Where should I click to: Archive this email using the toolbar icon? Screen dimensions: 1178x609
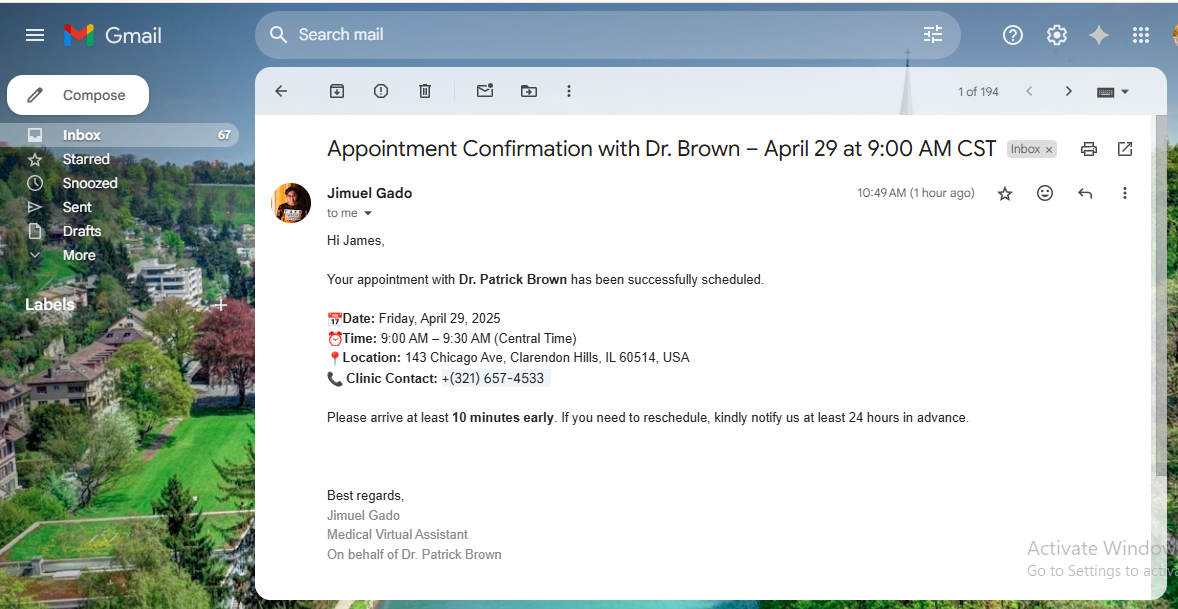click(337, 91)
